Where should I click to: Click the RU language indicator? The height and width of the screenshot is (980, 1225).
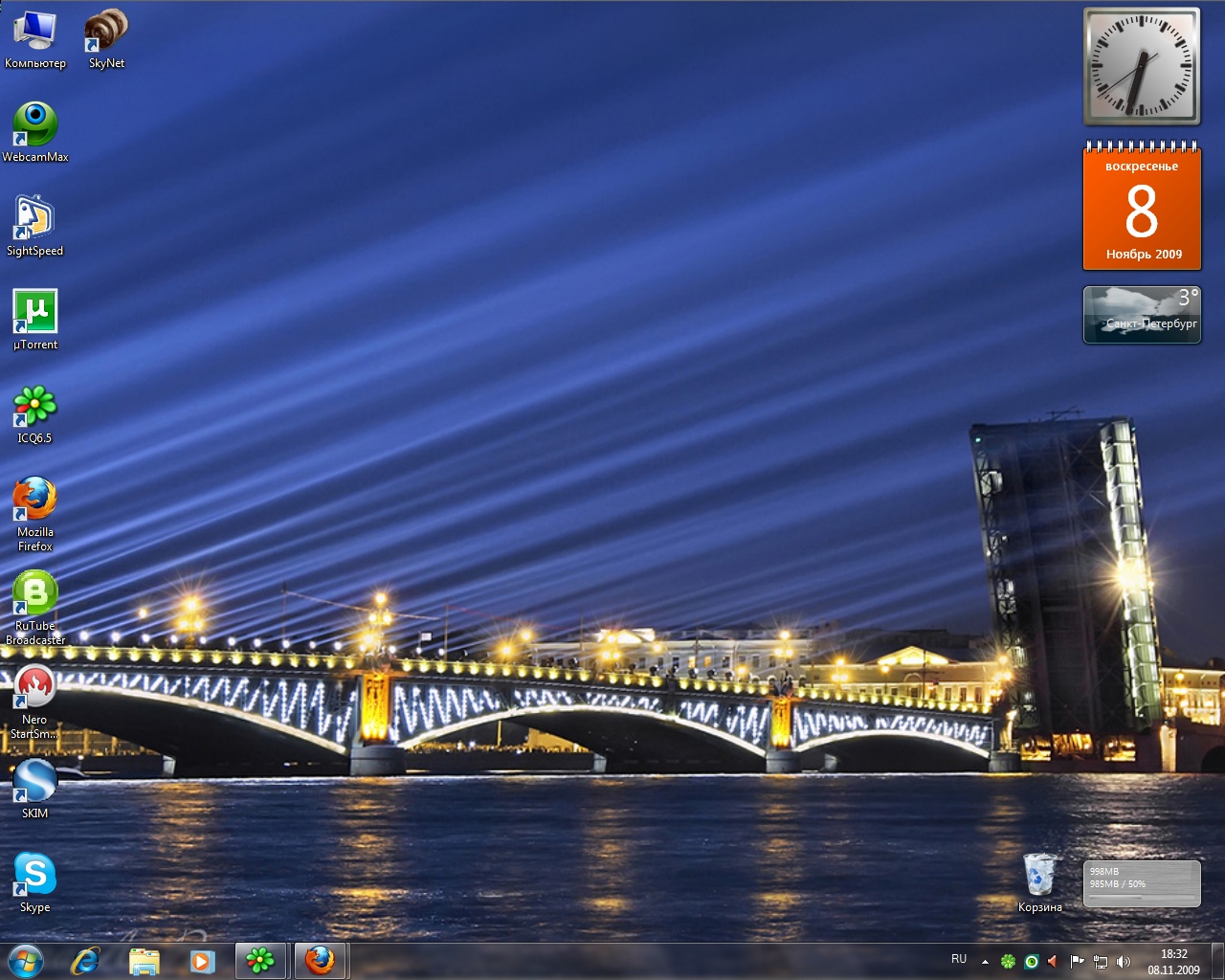(x=959, y=959)
